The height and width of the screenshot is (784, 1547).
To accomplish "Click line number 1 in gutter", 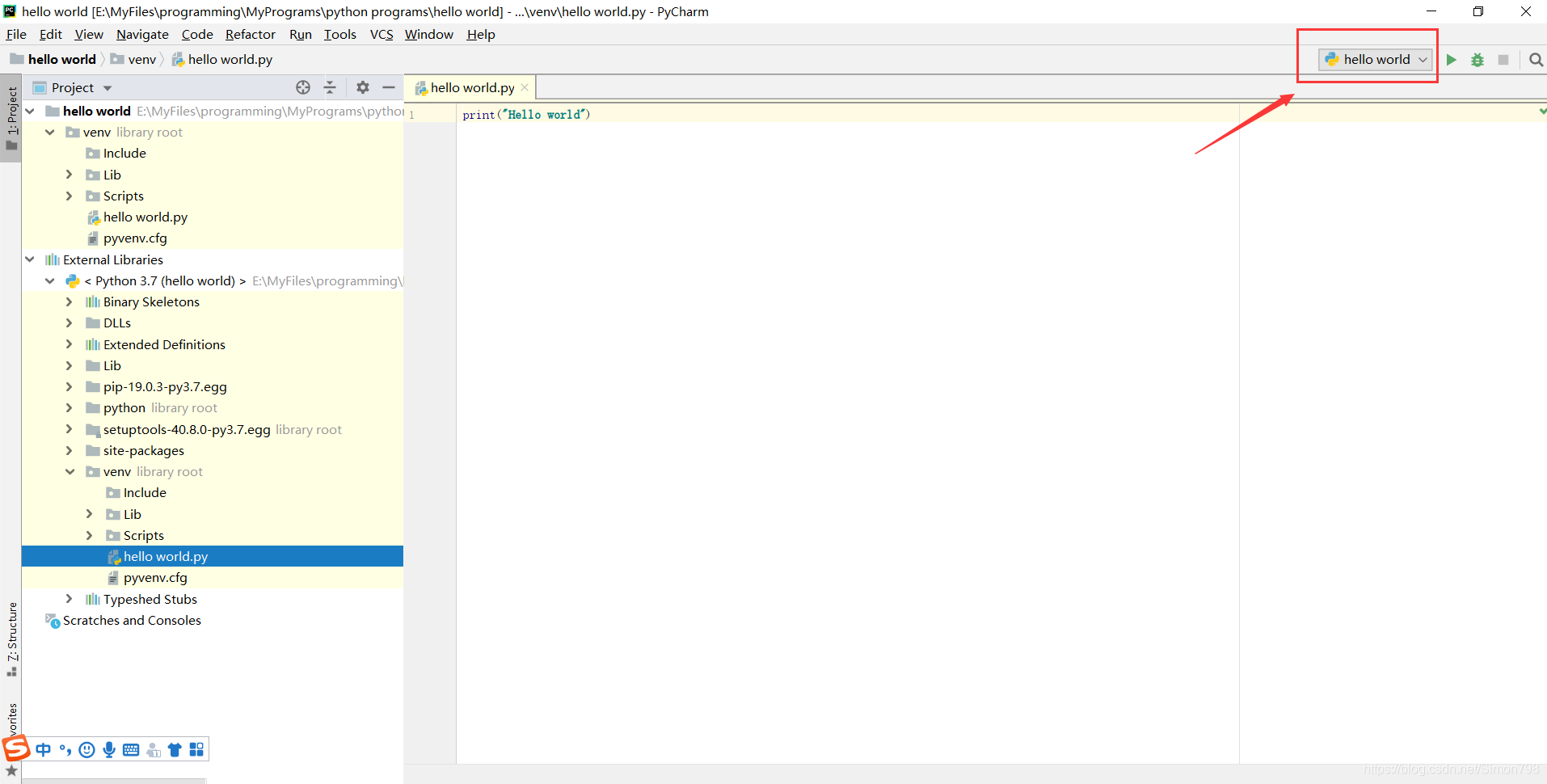I will click(411, 115).
